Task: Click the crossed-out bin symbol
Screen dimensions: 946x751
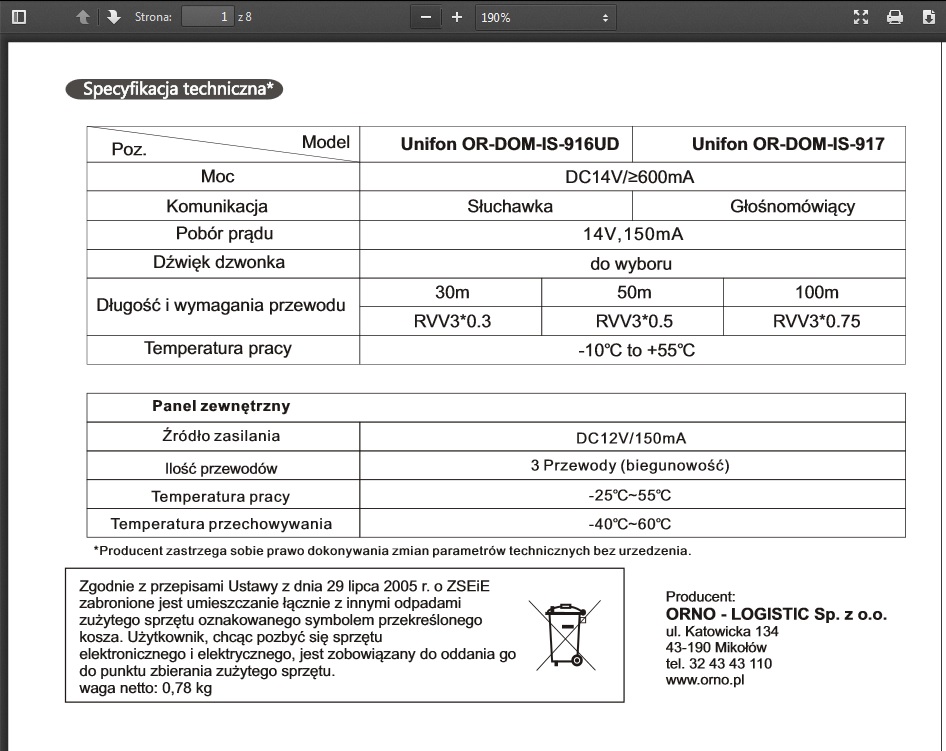Action: (565, 635)
